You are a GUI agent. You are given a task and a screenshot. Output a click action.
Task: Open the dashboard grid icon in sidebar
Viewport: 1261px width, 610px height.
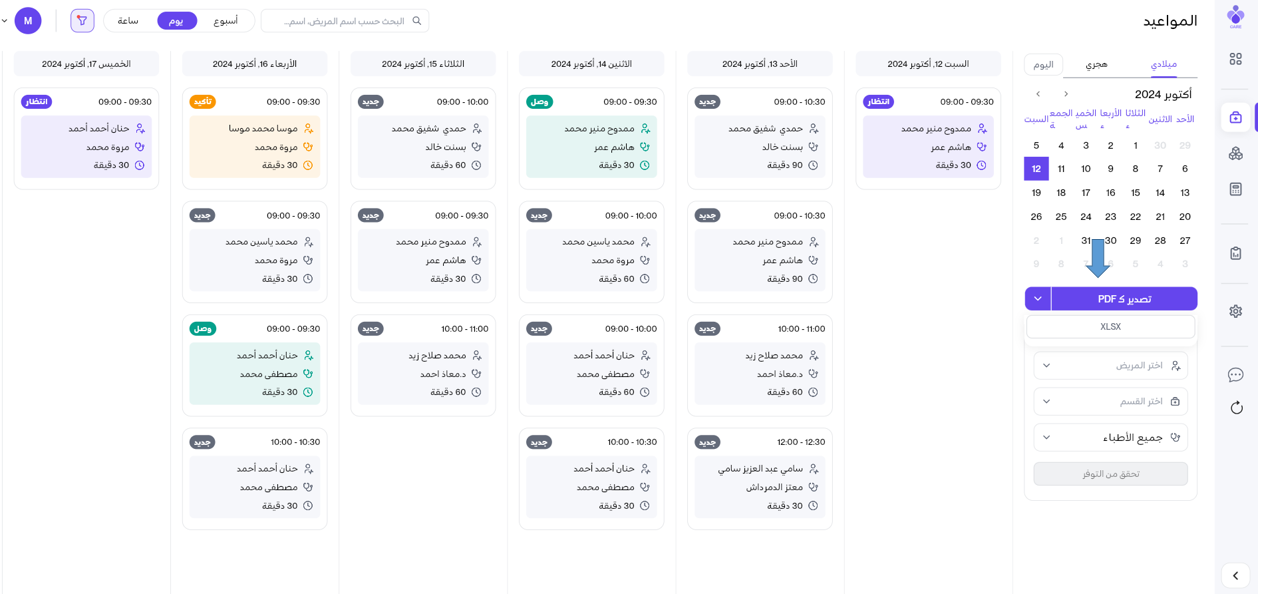pyautogui.click(x=1236, y=59)
